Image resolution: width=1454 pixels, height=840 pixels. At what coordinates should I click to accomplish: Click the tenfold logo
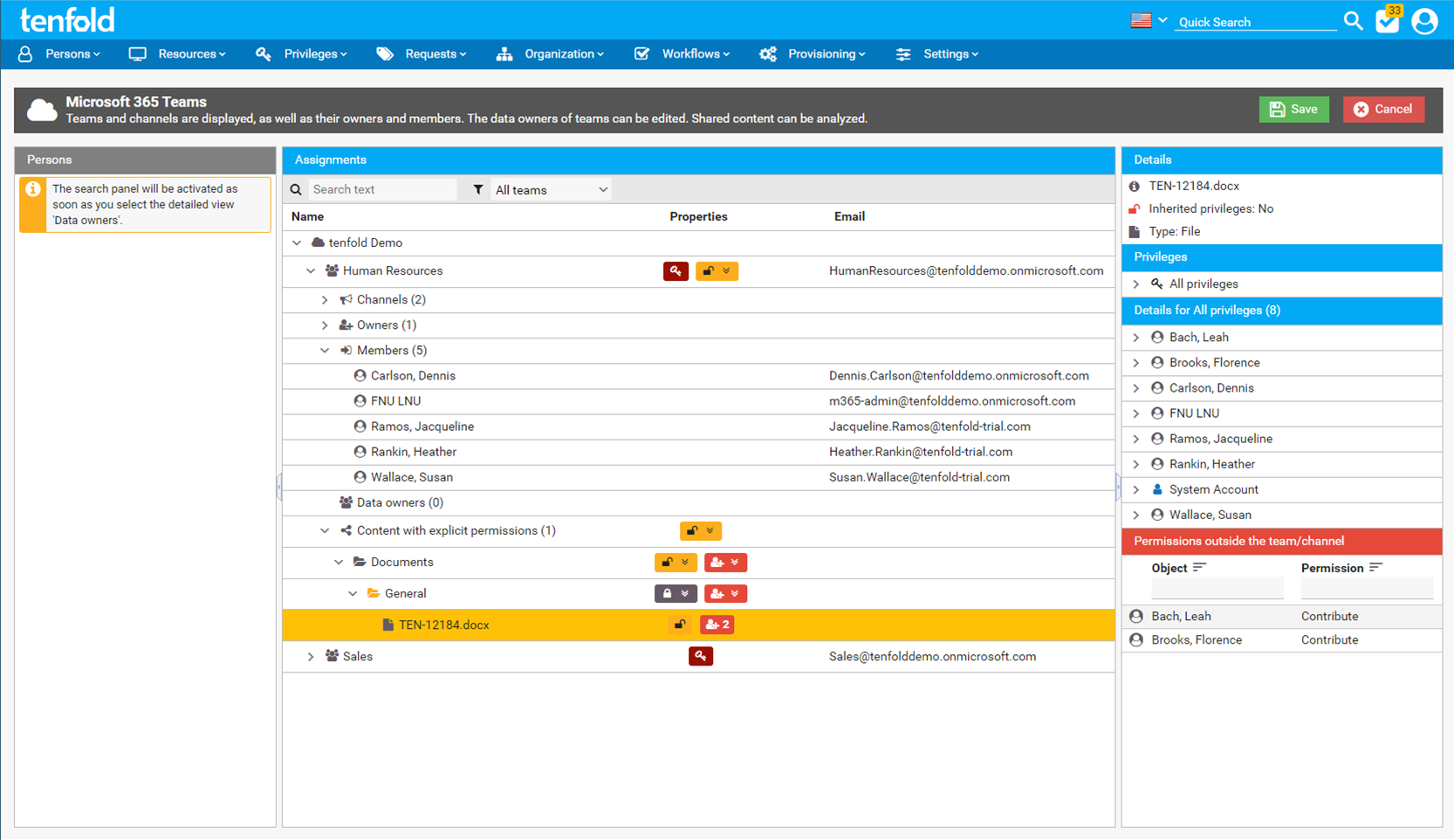(67, 19)
